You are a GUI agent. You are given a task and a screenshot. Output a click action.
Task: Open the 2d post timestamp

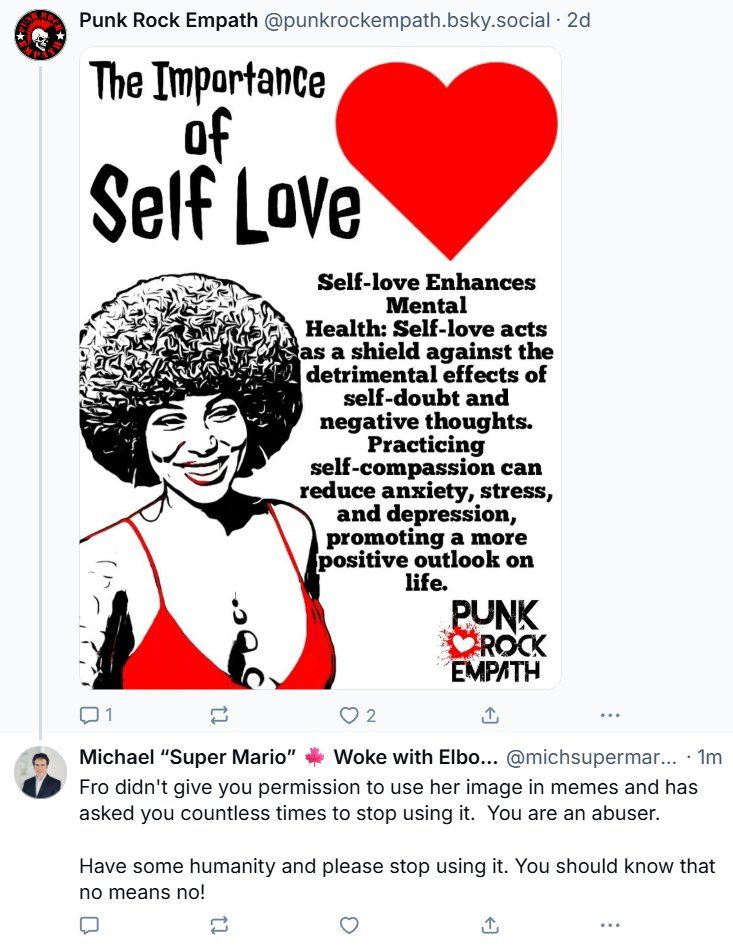coord(578,20)
